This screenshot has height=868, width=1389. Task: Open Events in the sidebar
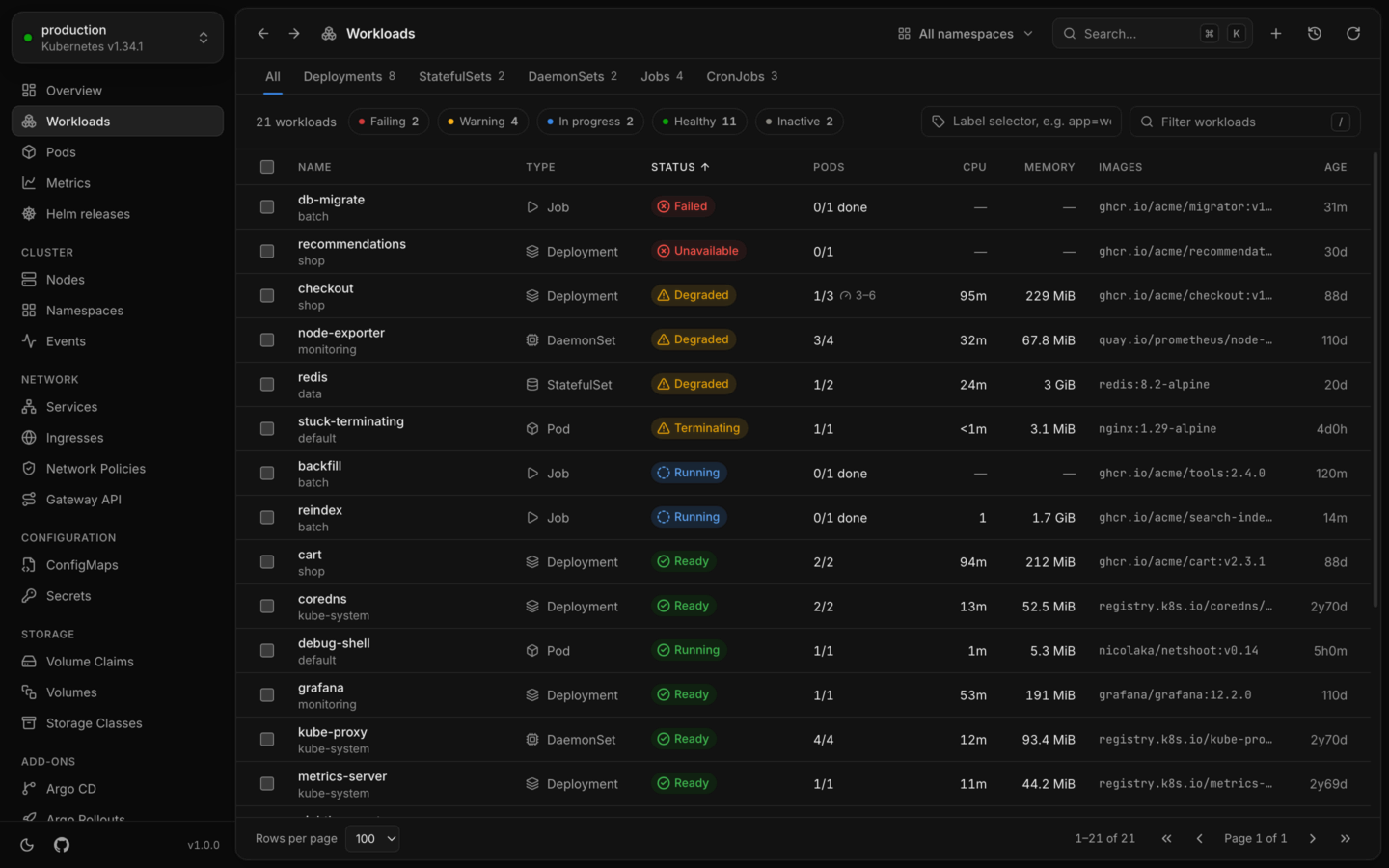(x=118, y=341)
